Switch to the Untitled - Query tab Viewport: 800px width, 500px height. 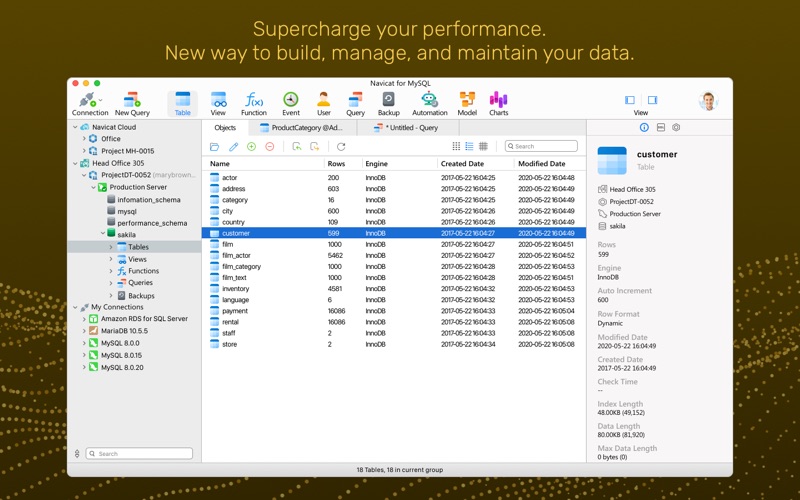[x=407, y=128]
